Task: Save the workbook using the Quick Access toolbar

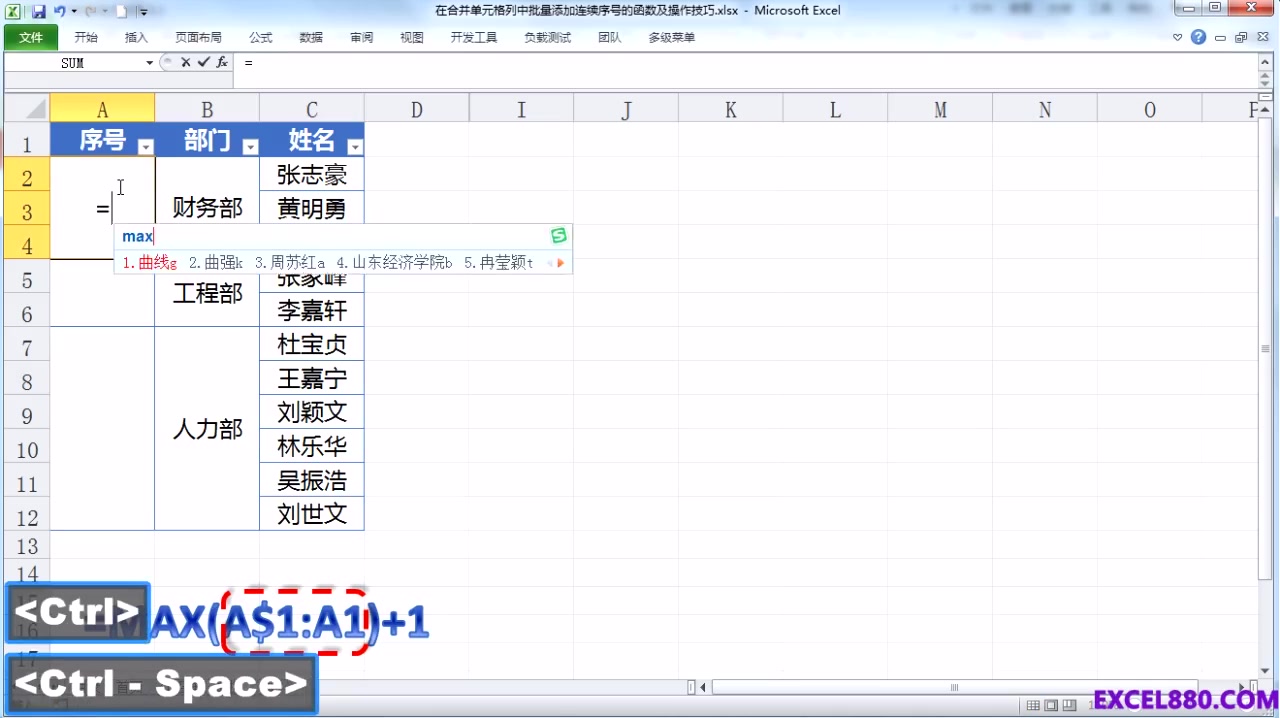Action: [38, 10]
